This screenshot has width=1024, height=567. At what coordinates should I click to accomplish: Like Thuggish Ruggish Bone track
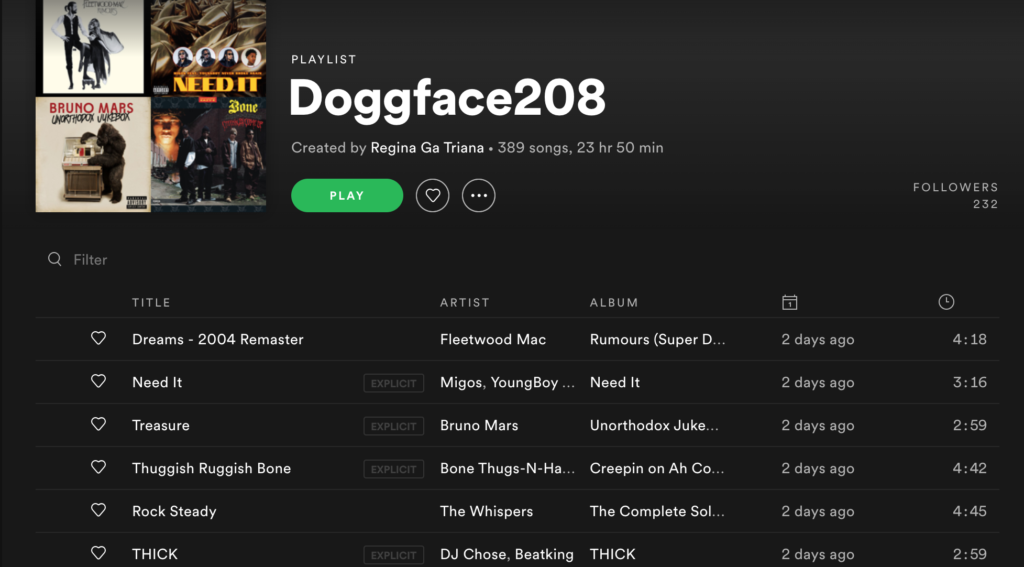pos(98,468)
